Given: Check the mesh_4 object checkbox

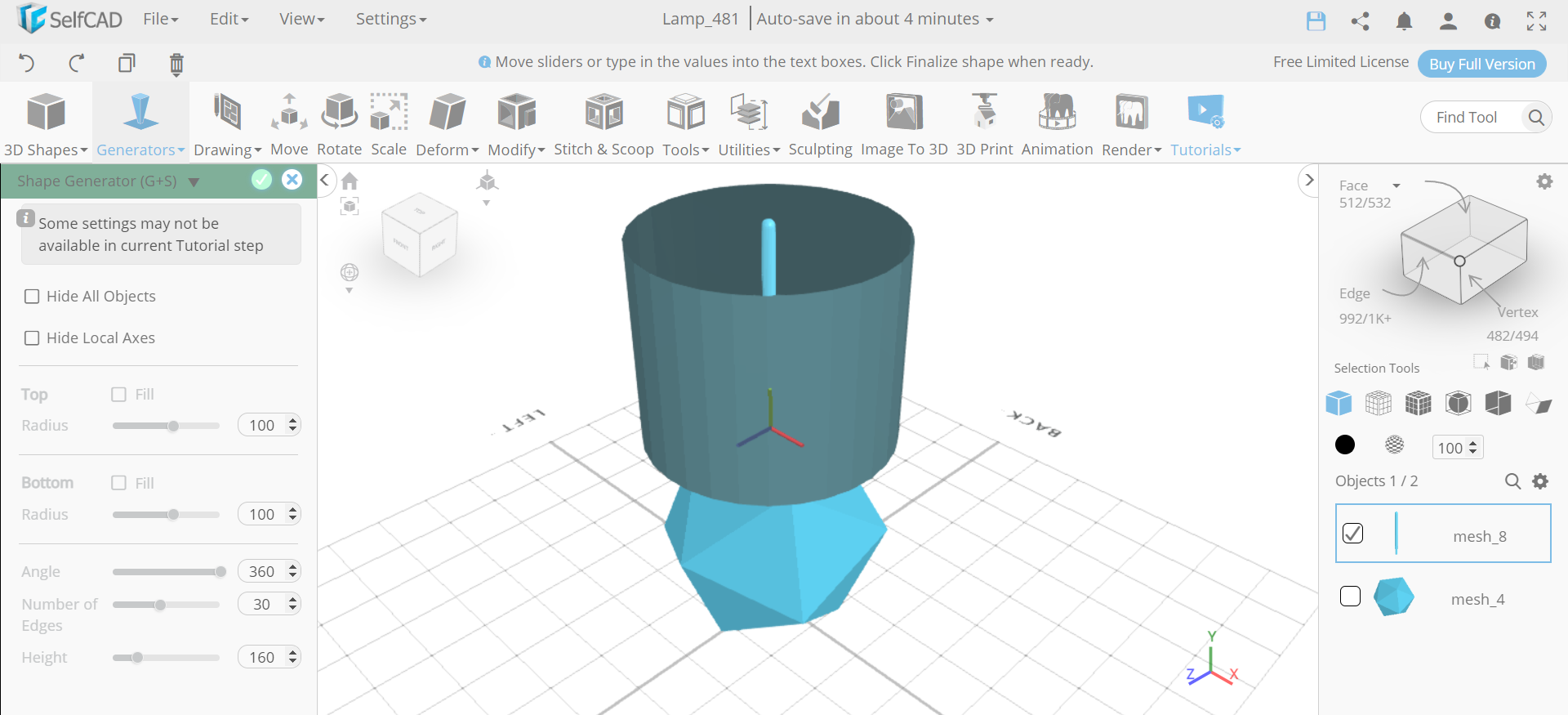Looking at the screenshot, I should point(1350,597).
